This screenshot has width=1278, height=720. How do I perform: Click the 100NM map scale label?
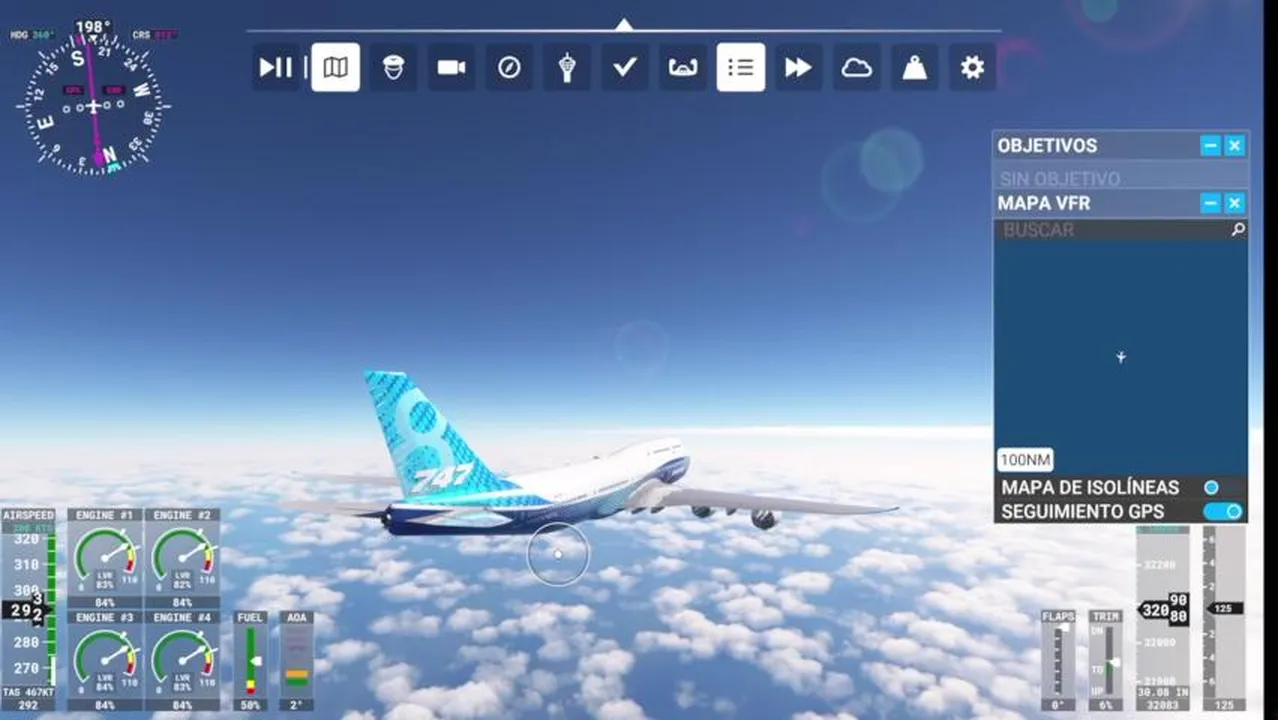[x=1025, y=460]
